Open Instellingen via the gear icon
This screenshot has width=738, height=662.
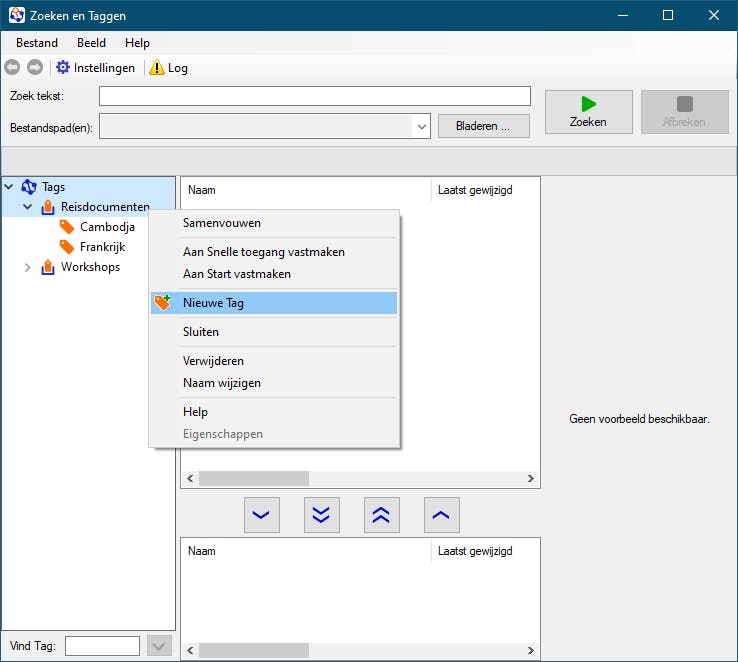tap(63, 68)
